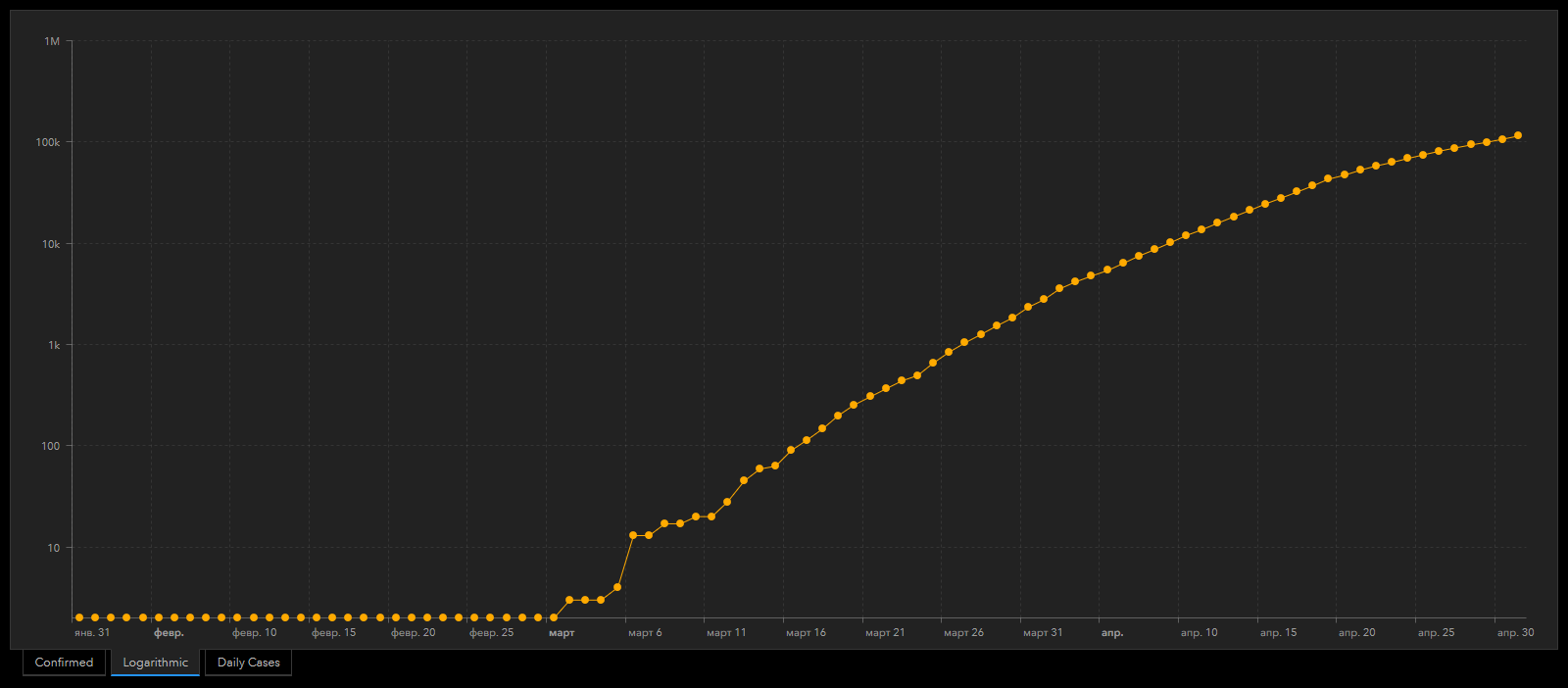Click the март 26 date label
1568x688 pixels.
point(963,633)
